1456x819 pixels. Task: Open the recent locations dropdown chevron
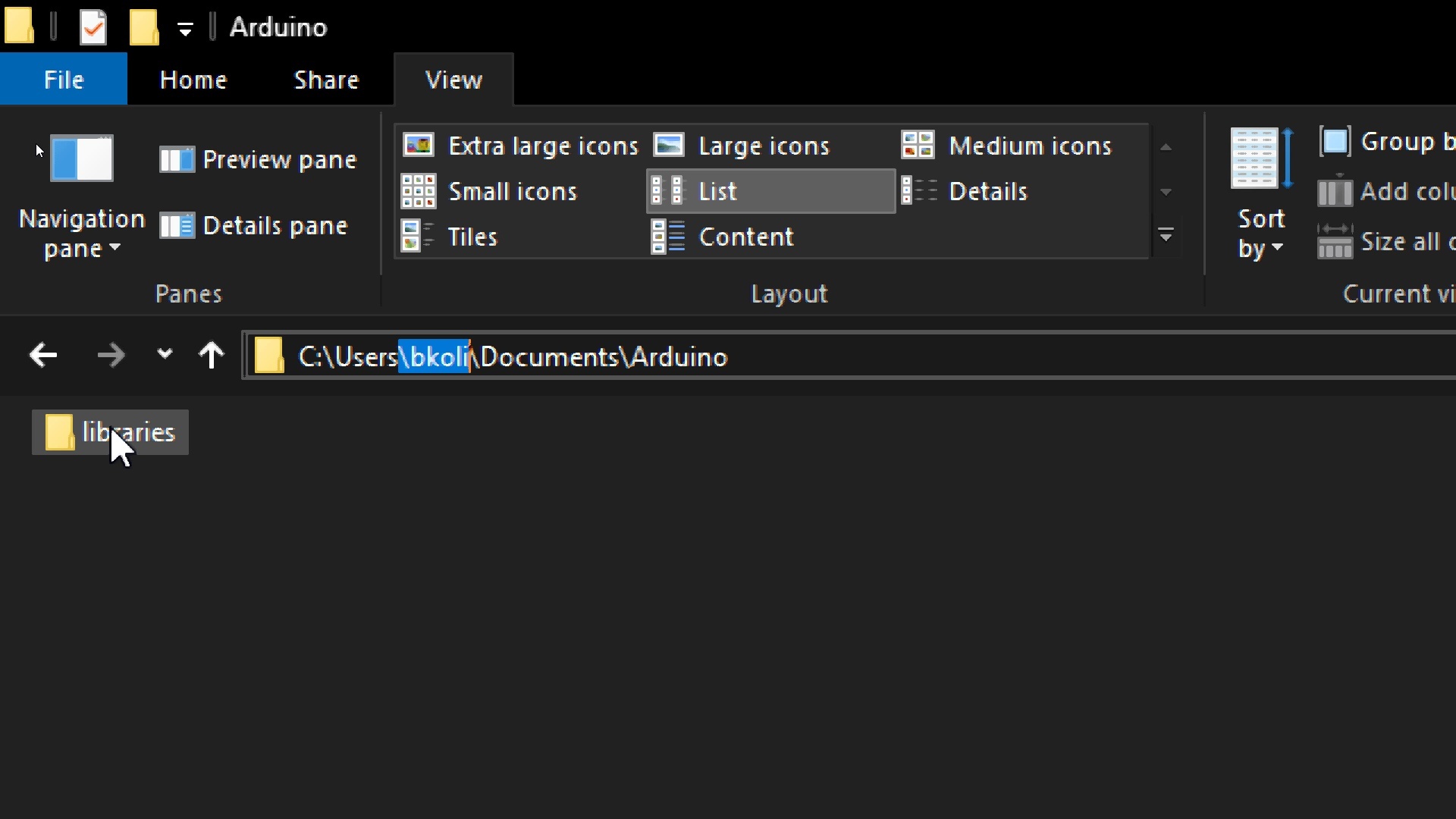[165, 355]
